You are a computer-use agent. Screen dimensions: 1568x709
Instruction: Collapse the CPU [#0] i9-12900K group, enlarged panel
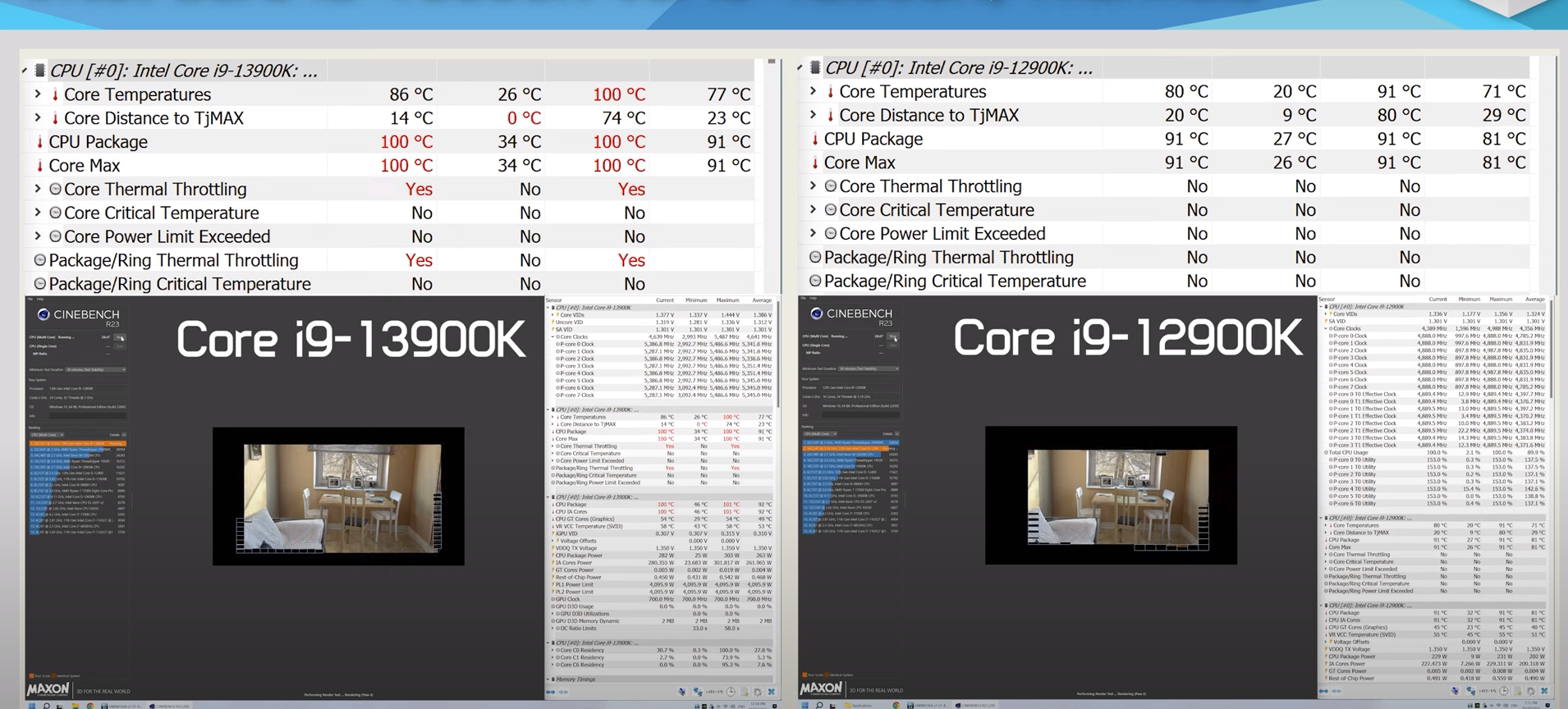pos(800,67)
